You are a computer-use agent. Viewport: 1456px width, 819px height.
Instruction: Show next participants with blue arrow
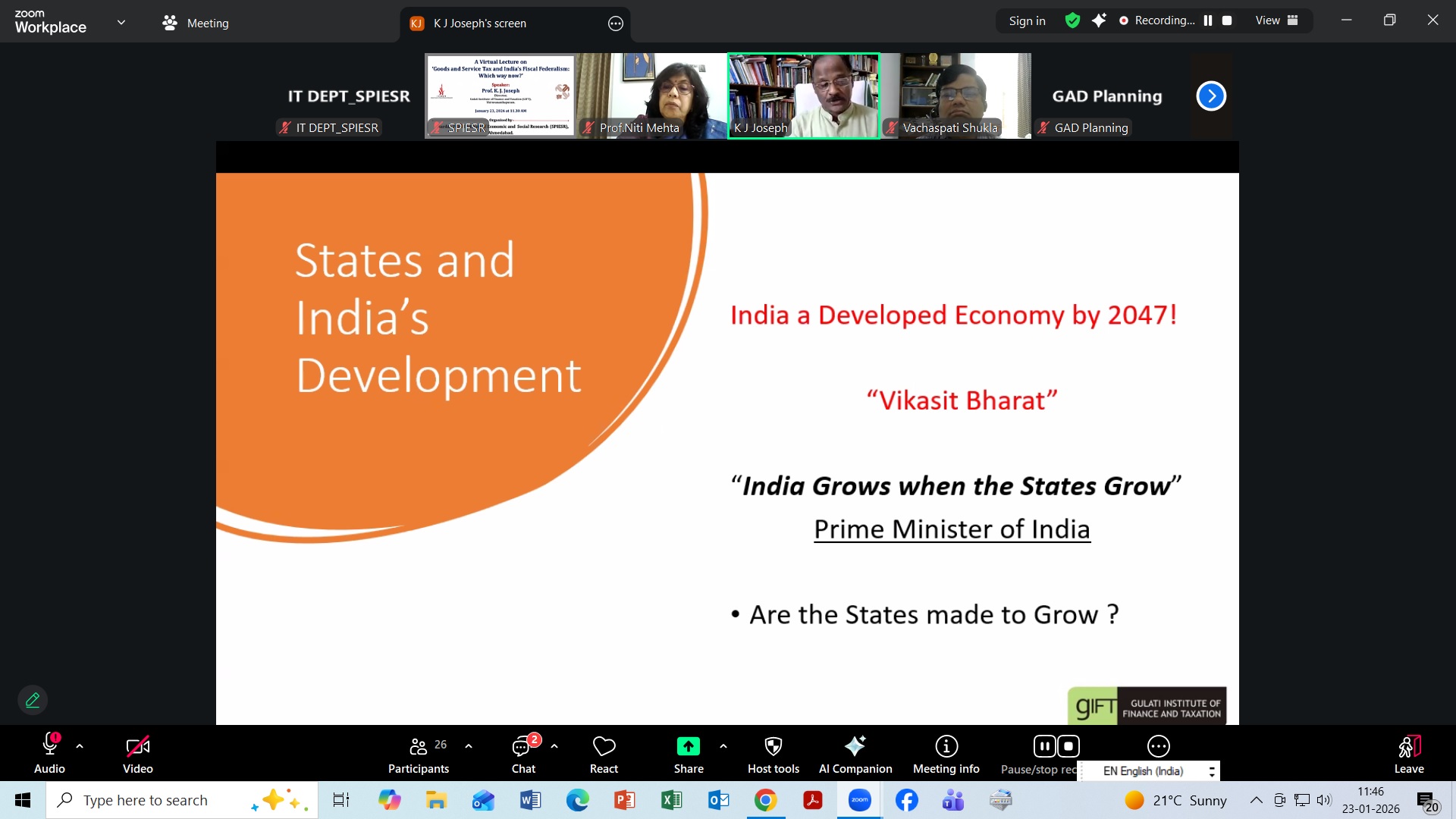(x=1211, y=96)
